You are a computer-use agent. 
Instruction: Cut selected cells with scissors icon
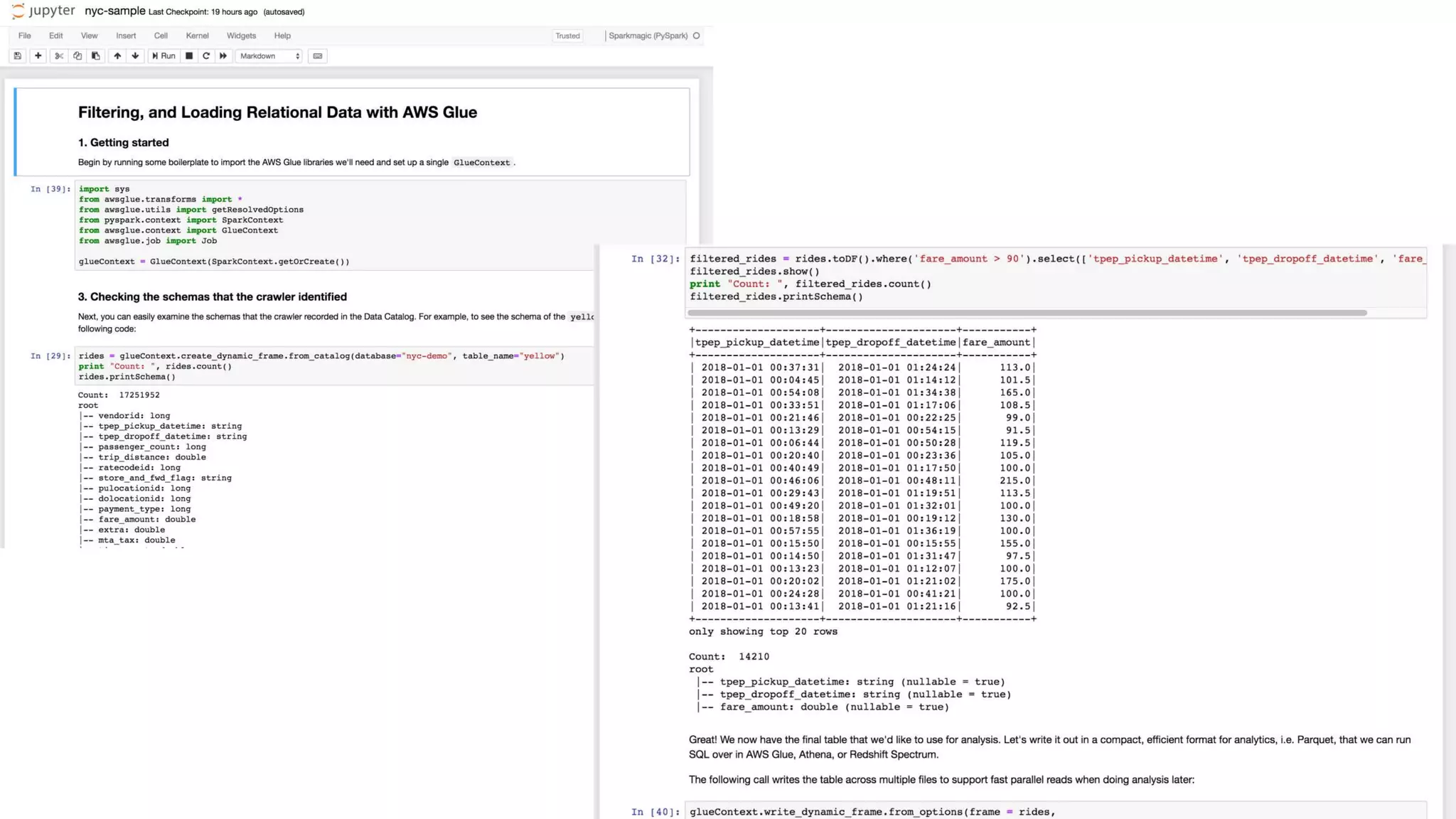(x=59, y=55)
